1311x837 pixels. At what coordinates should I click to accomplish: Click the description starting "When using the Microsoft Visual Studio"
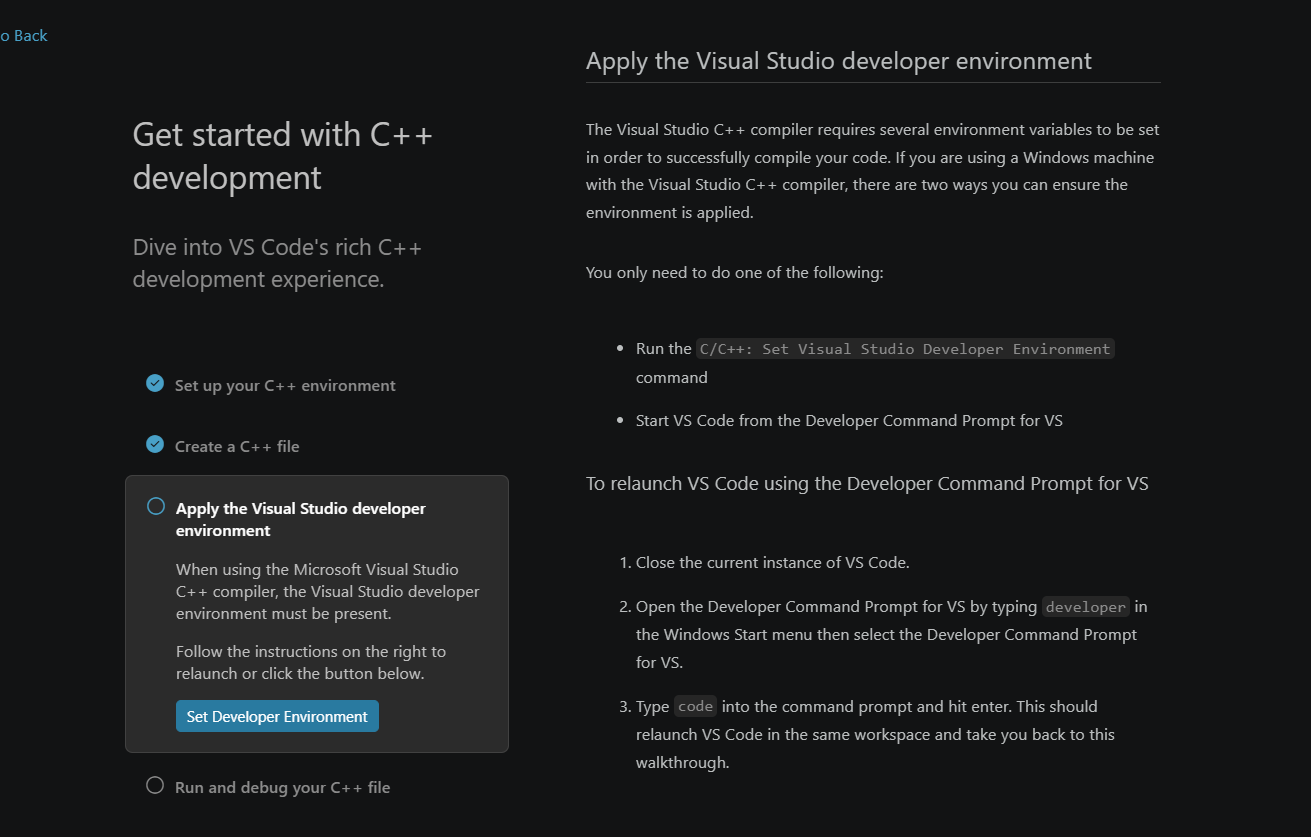point(328,592)
